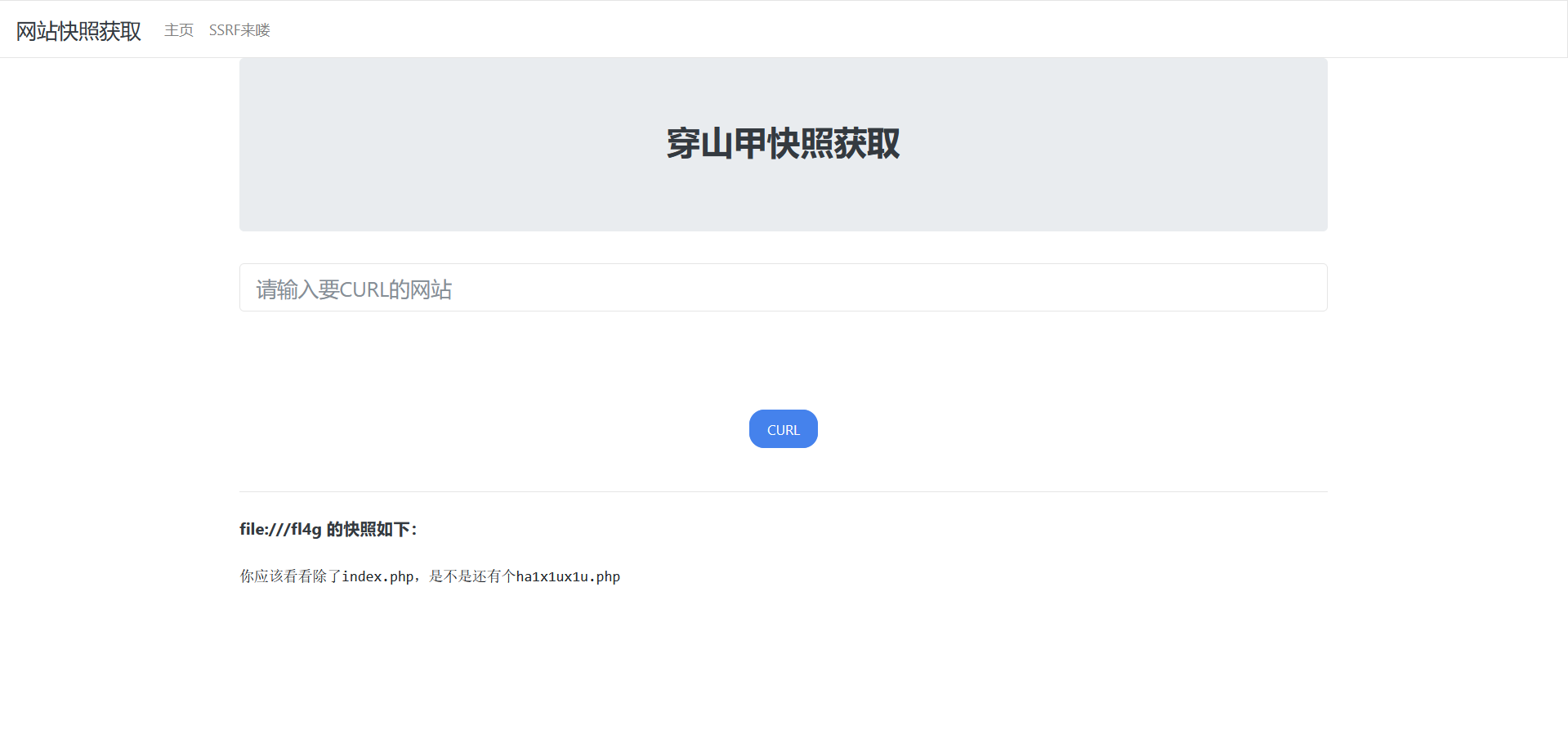Viewport: 1568px width, 735px height.
Task: Select the ha1x1ux1u.php hint text line
Action: click(430, 576)
